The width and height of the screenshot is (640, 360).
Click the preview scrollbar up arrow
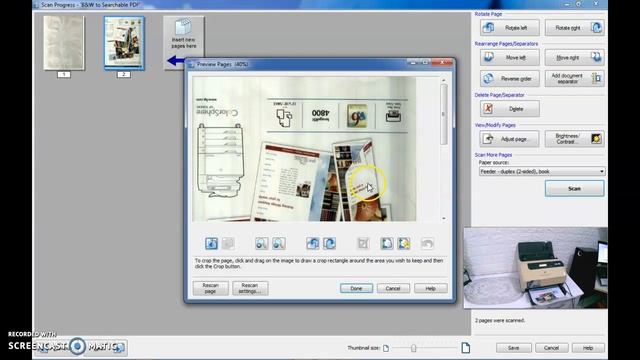coord(444,80)
